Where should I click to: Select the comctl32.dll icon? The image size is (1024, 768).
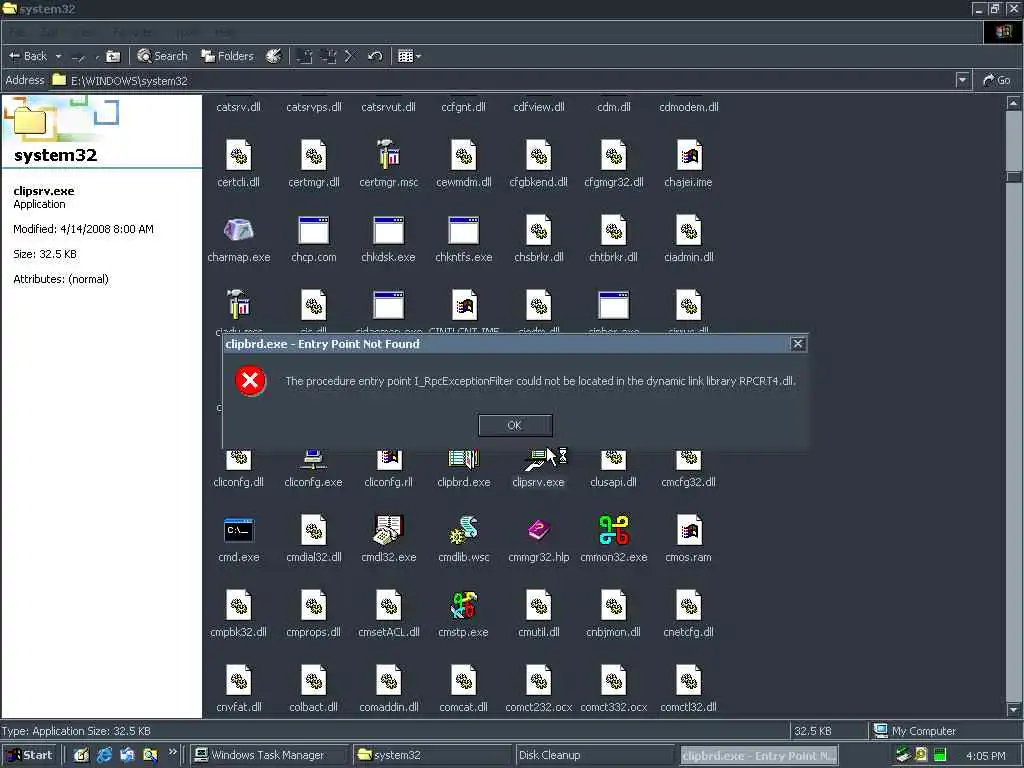[x=688, y=680]
